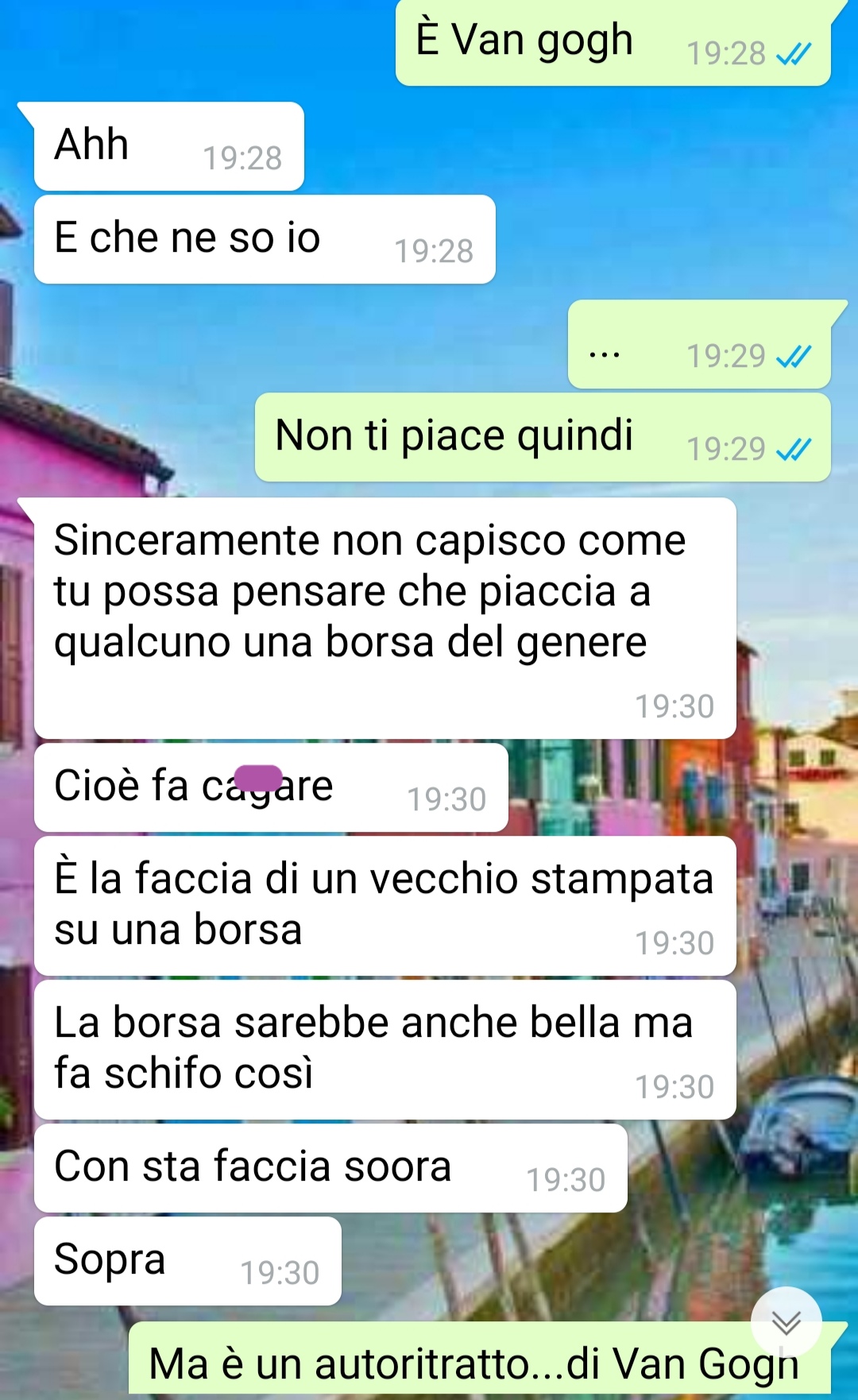Select the 'Con sta faccia soora' message
Image resolution: width=858 pixels, height=1400 pixels.
click(x=330, y=1168)
